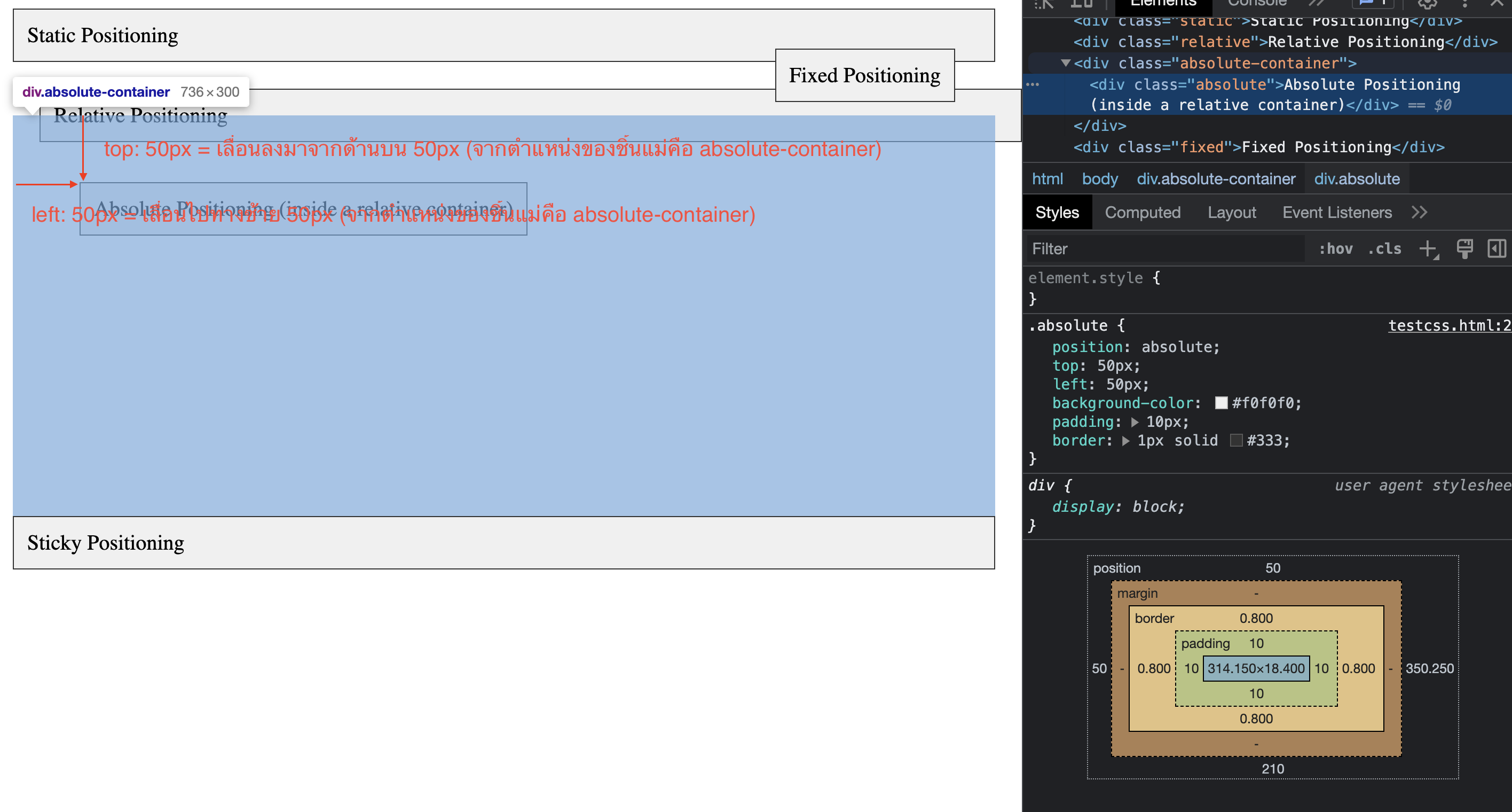The height and width of the screenshot is (812, 1512).
Task: Select the static div DOM node
Action: coord(1267,22)
